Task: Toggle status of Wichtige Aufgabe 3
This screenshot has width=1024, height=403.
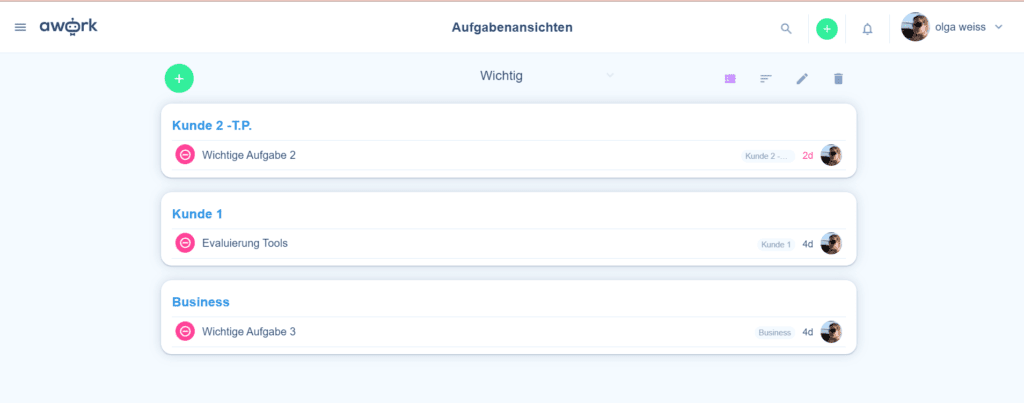Action: [185, 331]
